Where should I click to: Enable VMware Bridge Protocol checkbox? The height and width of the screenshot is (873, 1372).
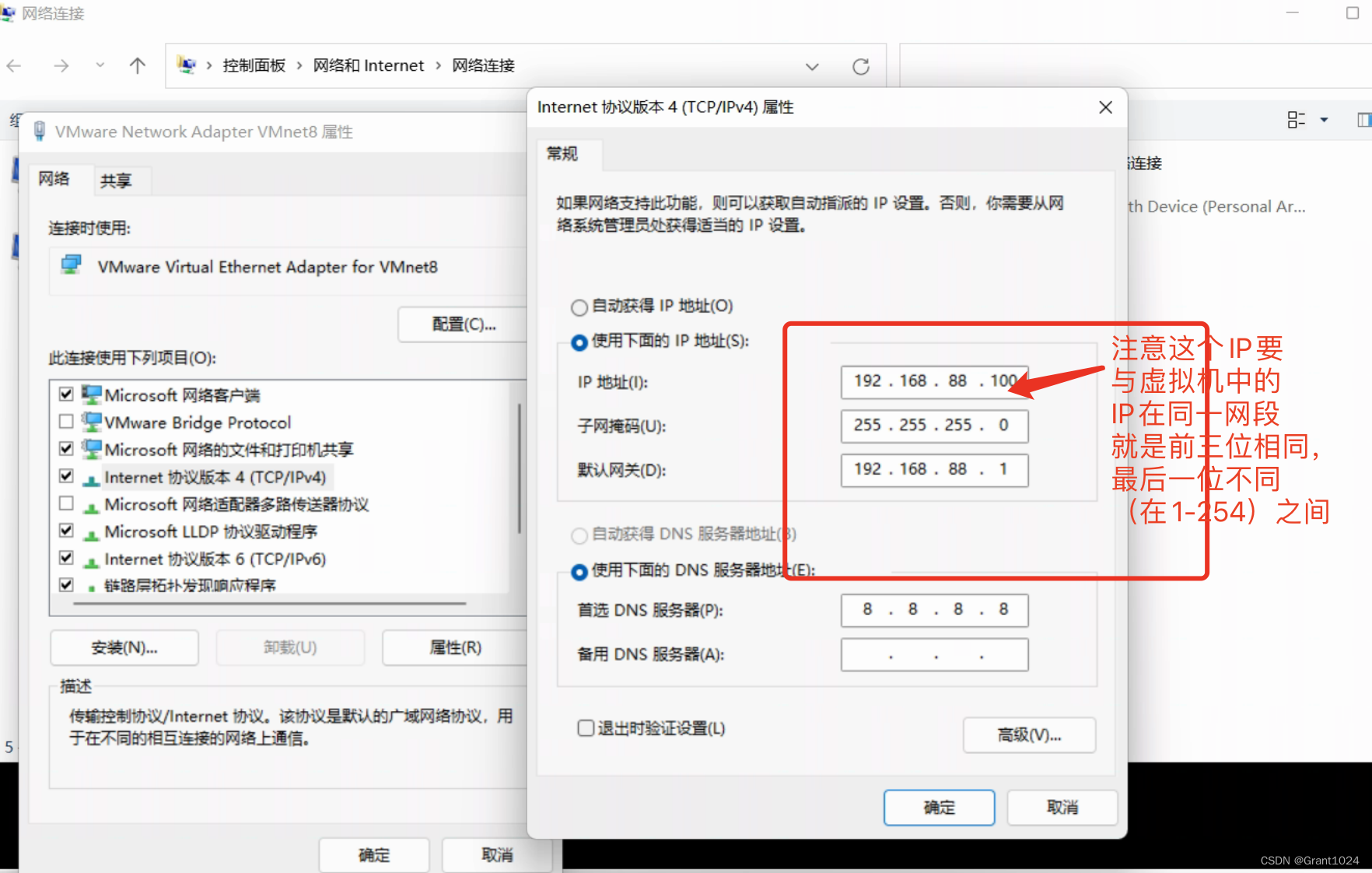(x=66, y=421)
